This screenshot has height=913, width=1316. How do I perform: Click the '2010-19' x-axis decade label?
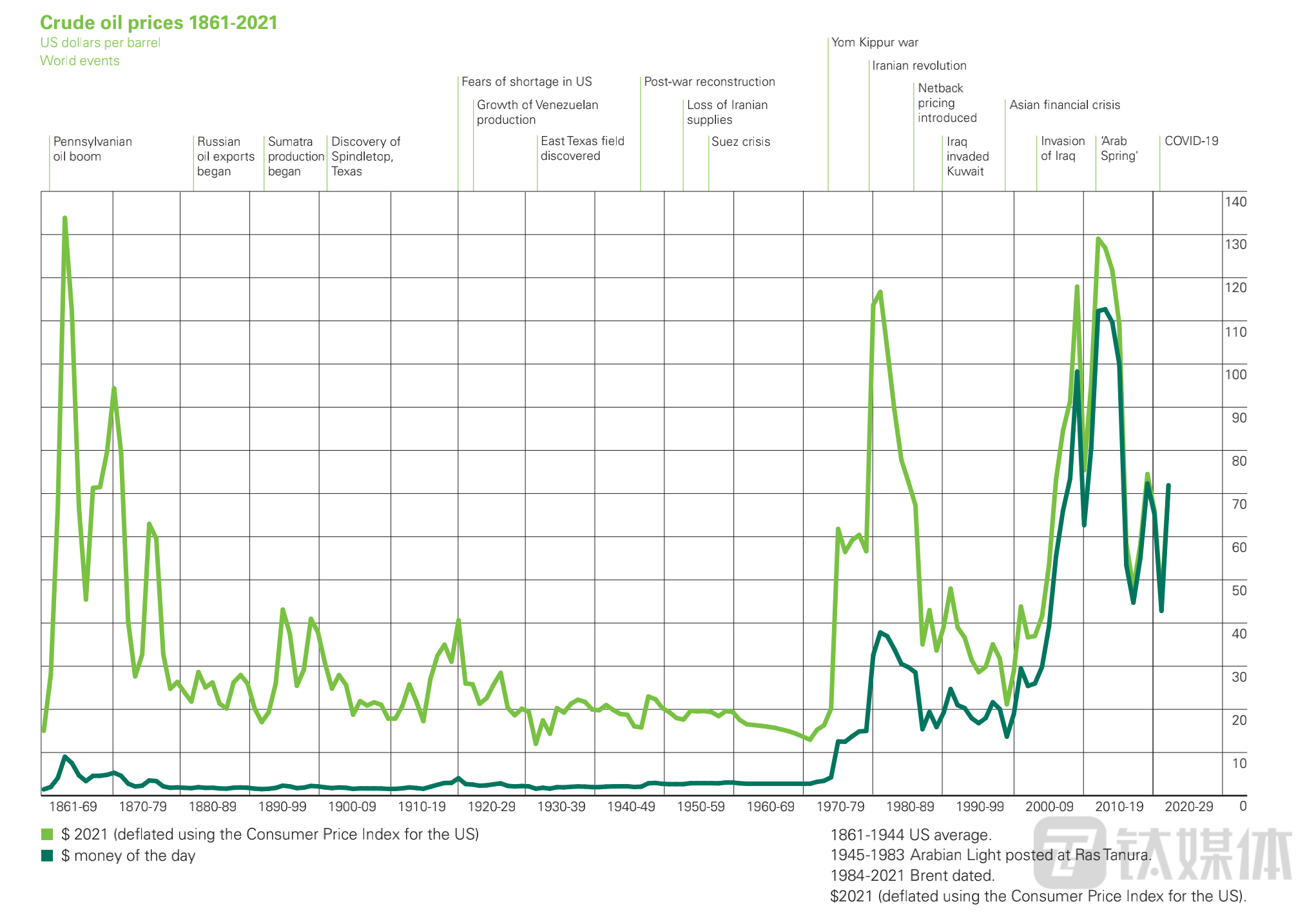click(x=1119, y=807)
